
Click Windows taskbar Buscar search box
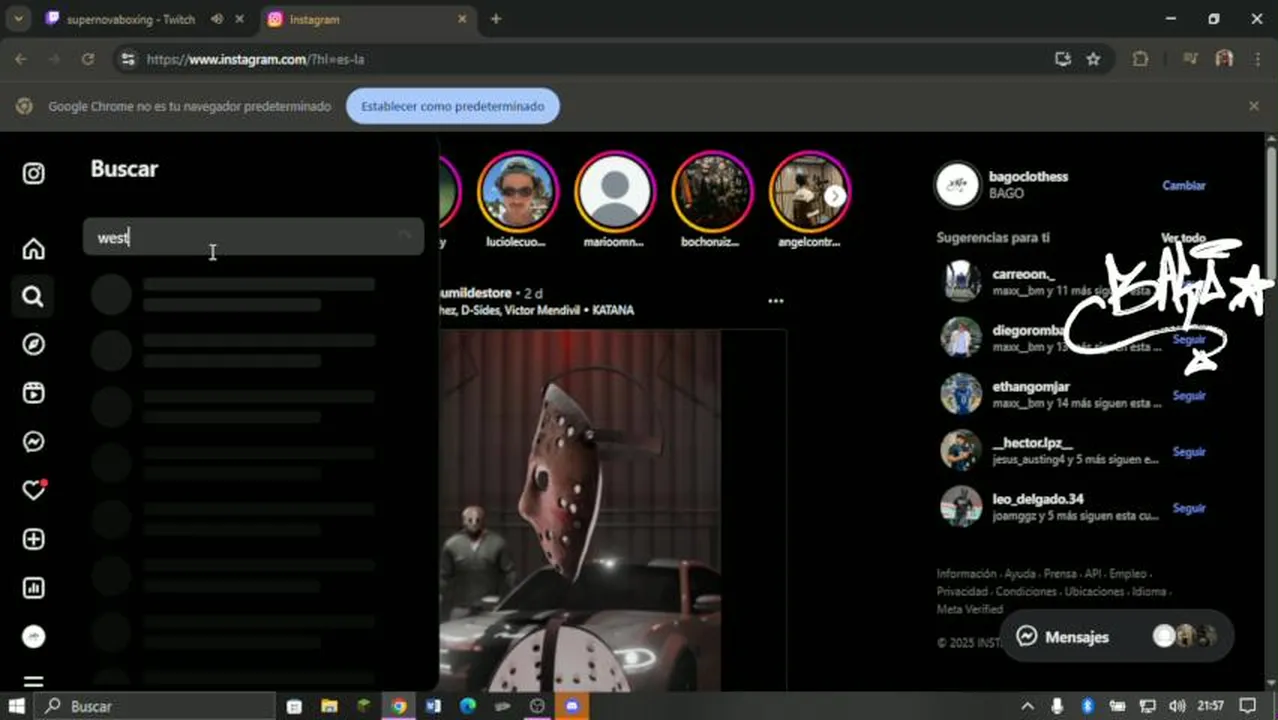155,706
